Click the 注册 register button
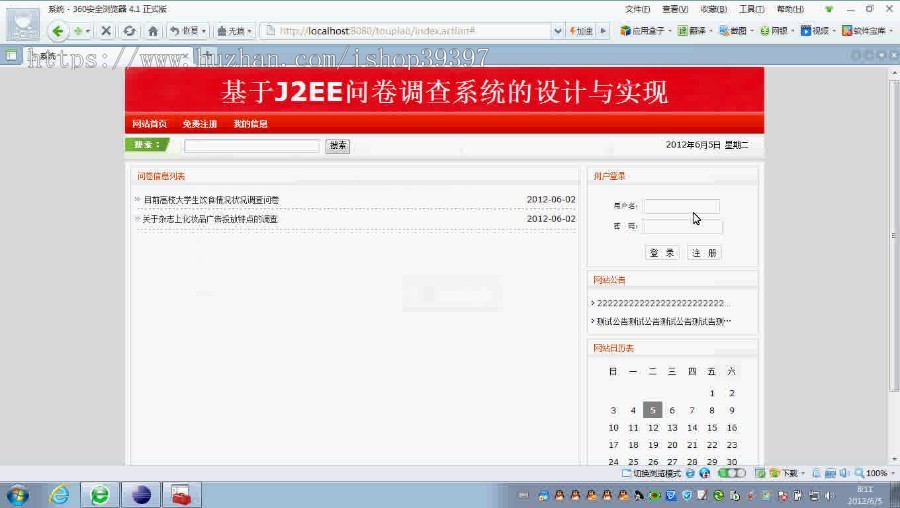900x508 pixels. coord(704,253)
